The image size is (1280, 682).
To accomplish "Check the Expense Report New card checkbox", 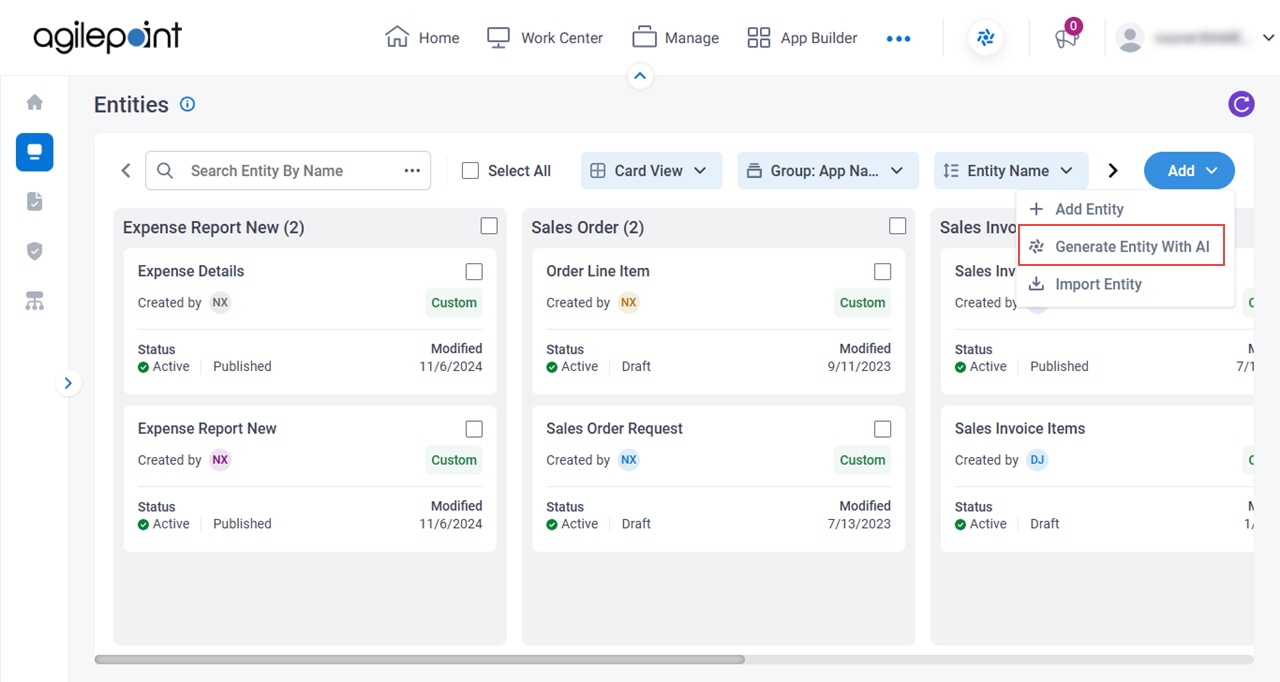I will click(x=474, y=429).
